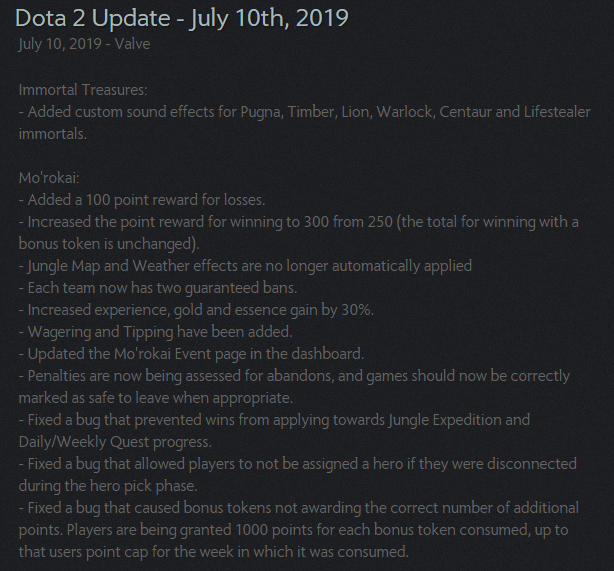Click the line about players disconnected during hero pick
Image resolution: width=614 pixels, height=571 pixels.
tap(298, 464)
